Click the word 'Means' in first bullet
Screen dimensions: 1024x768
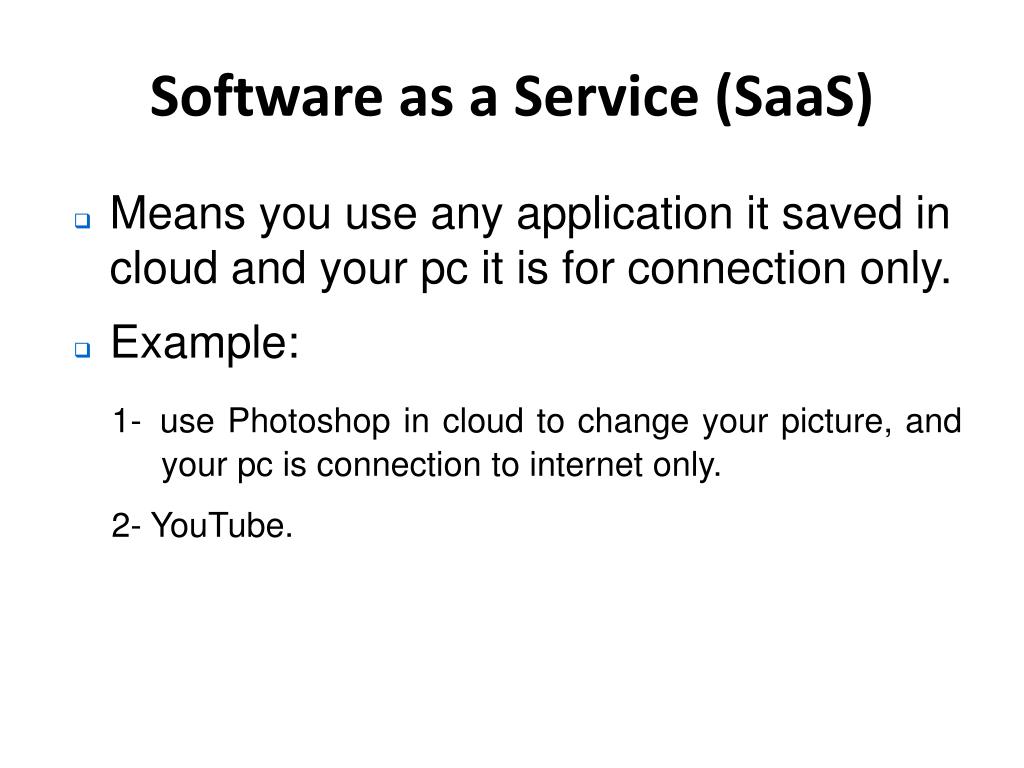[x=178, y=213]
